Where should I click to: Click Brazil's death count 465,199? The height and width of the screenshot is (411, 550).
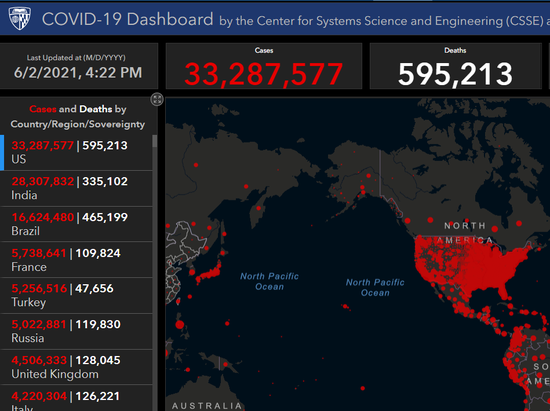click(x=105, y=217)
